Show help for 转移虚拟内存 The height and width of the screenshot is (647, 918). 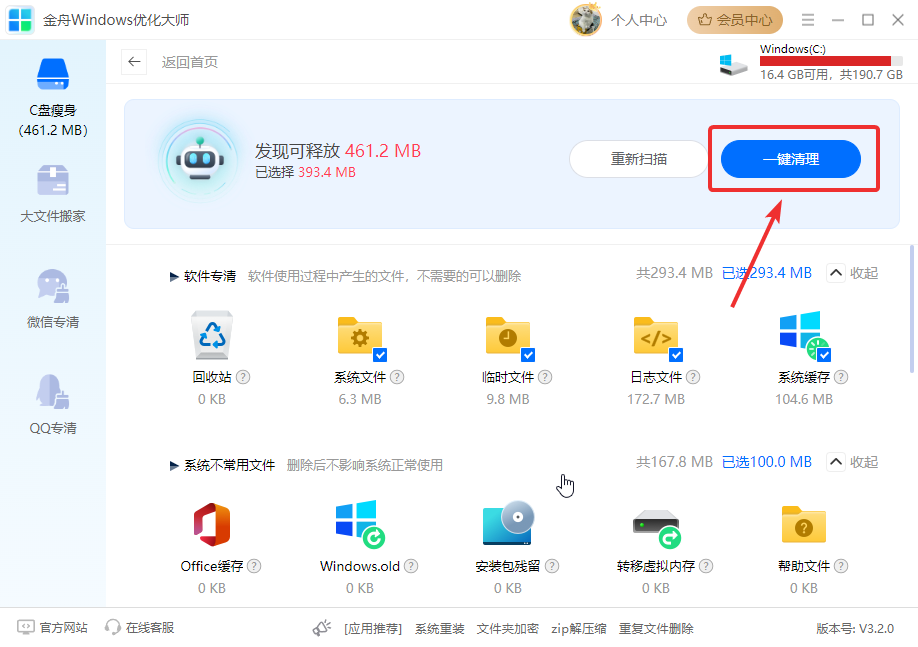(706, 566)
